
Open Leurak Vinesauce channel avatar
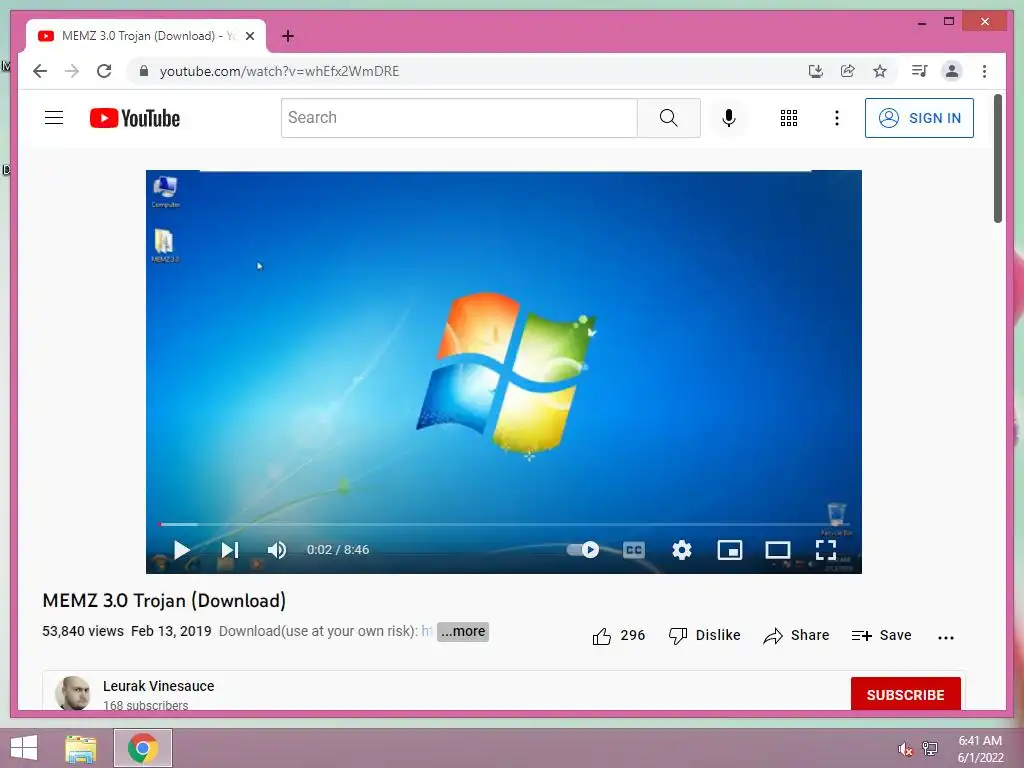click(72, 693)
